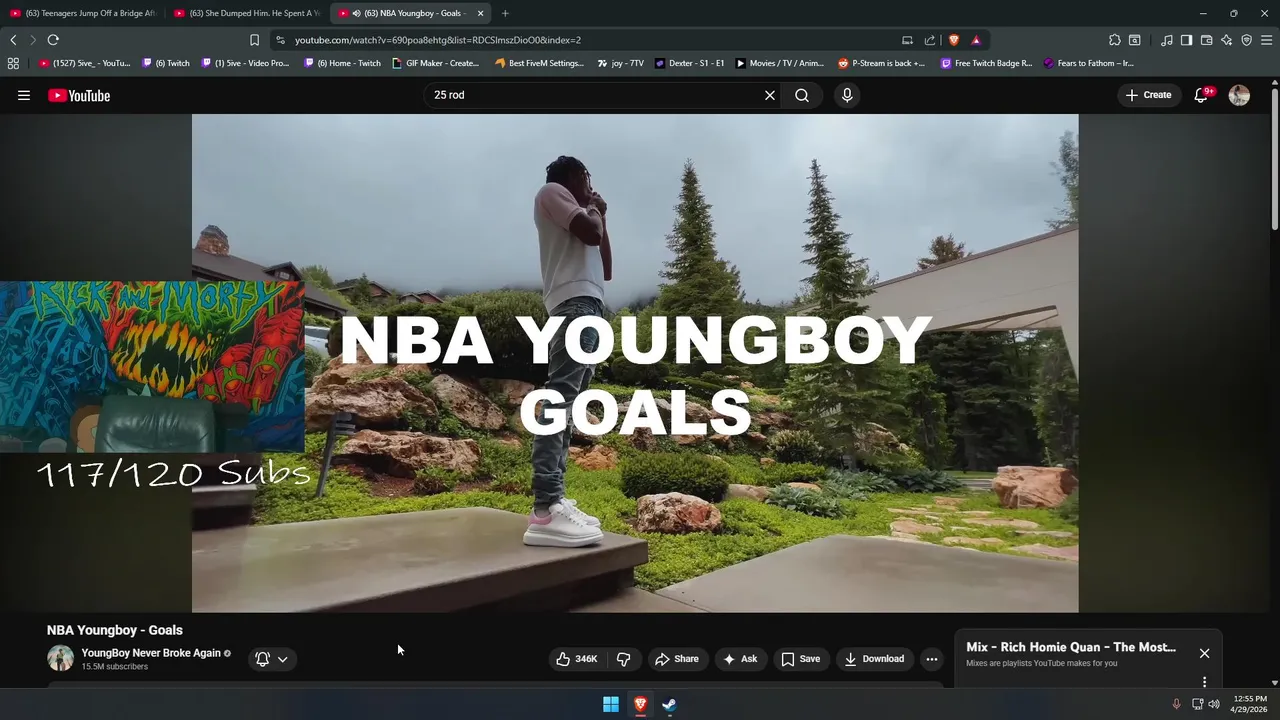Open the browser main menu
Screen dimensions: 1280x720
point(1266,40)
